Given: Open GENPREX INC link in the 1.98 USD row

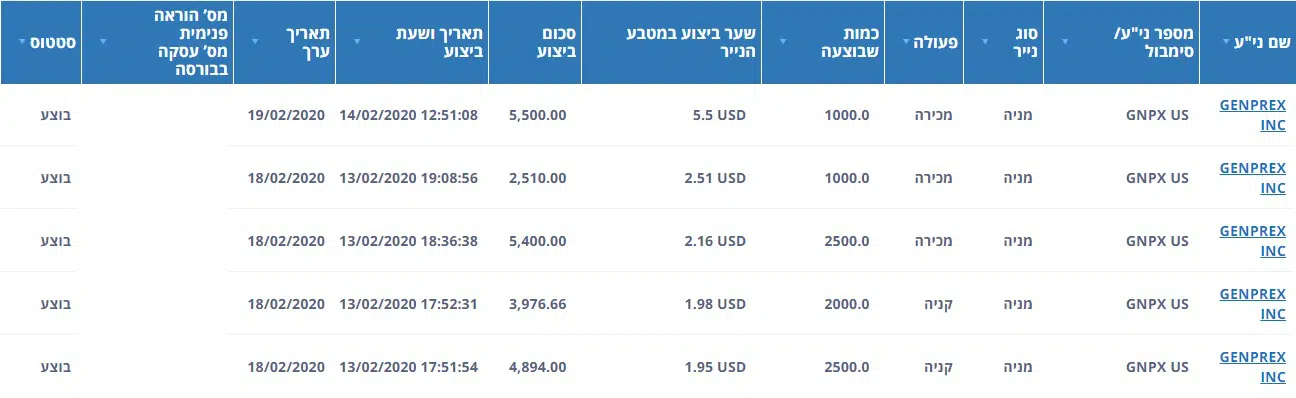Looking at the screenshot, I should tap(1253, 304).
